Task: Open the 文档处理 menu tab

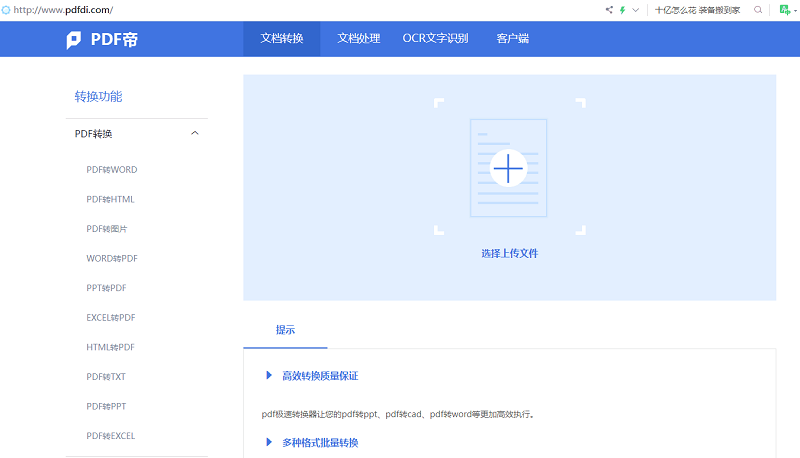Action: (x=359, y=39)
